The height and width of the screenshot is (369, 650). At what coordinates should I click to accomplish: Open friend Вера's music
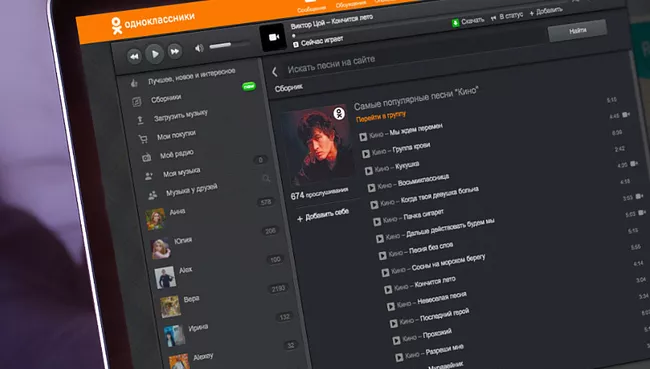[x=191, y=299]
